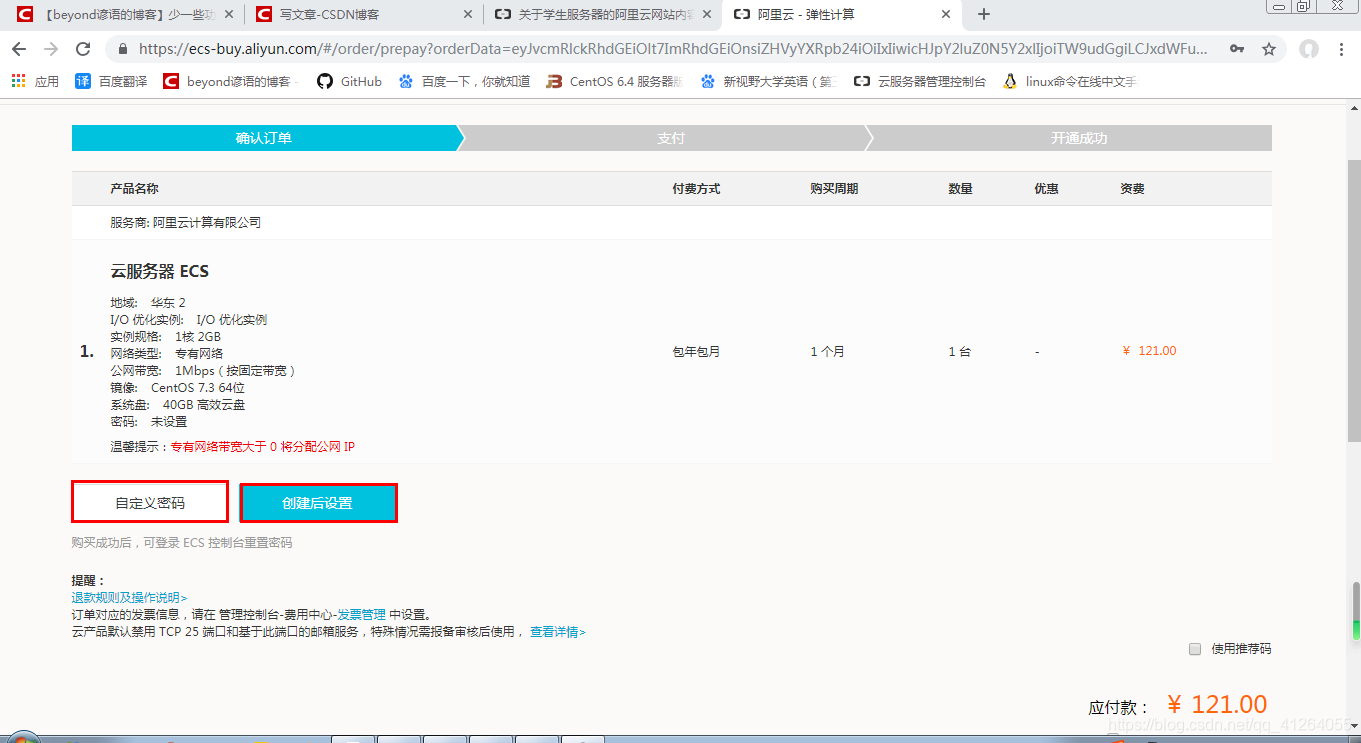Open the 云服务器管理控制台 bookmark
The height and width of the screenshot is (743, 1361).
click(920, 82)
